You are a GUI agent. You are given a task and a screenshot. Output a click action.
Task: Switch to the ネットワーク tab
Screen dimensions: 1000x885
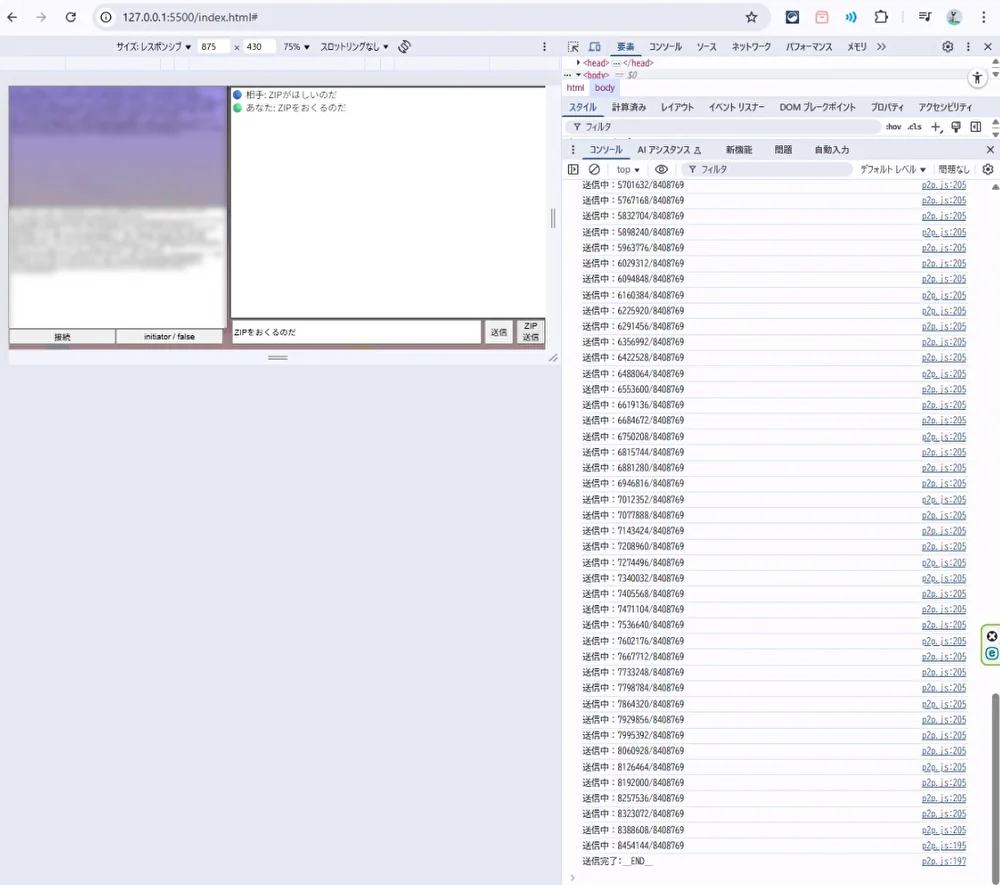(x=751, y=47)
